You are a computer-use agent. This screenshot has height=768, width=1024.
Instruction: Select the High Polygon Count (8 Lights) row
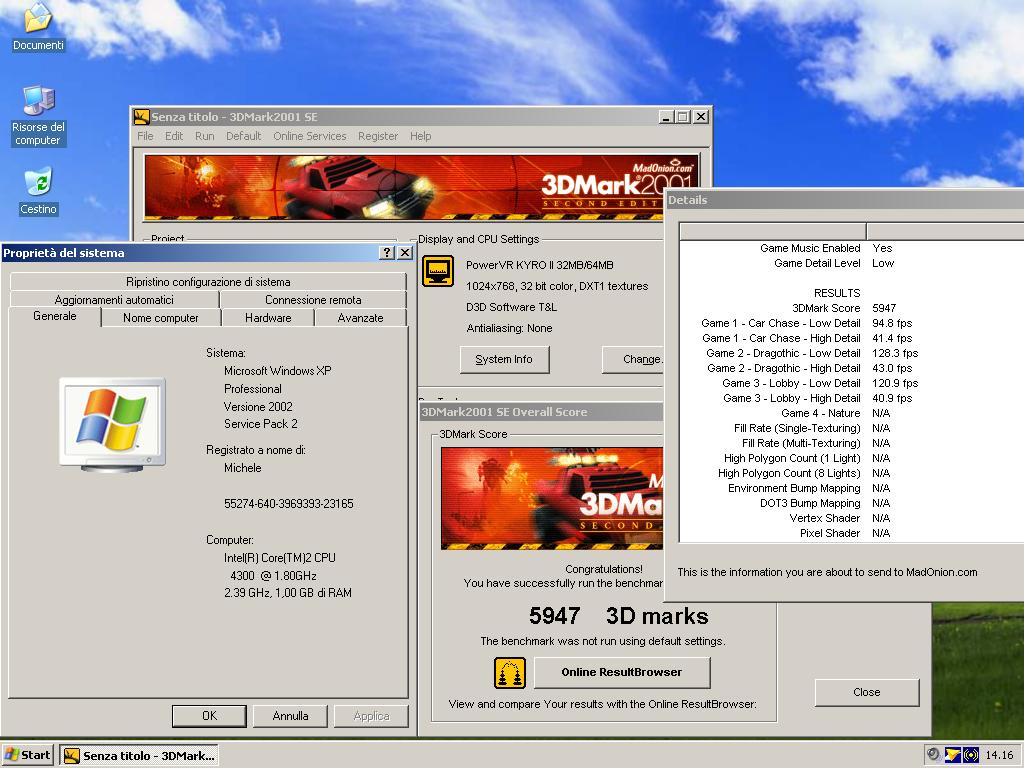click(852, 473)
